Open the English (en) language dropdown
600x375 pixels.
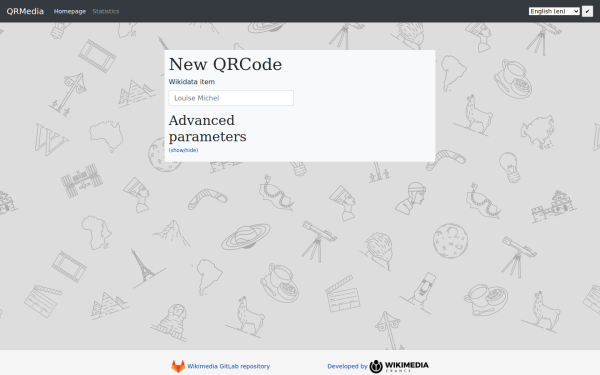pos(554,11)
